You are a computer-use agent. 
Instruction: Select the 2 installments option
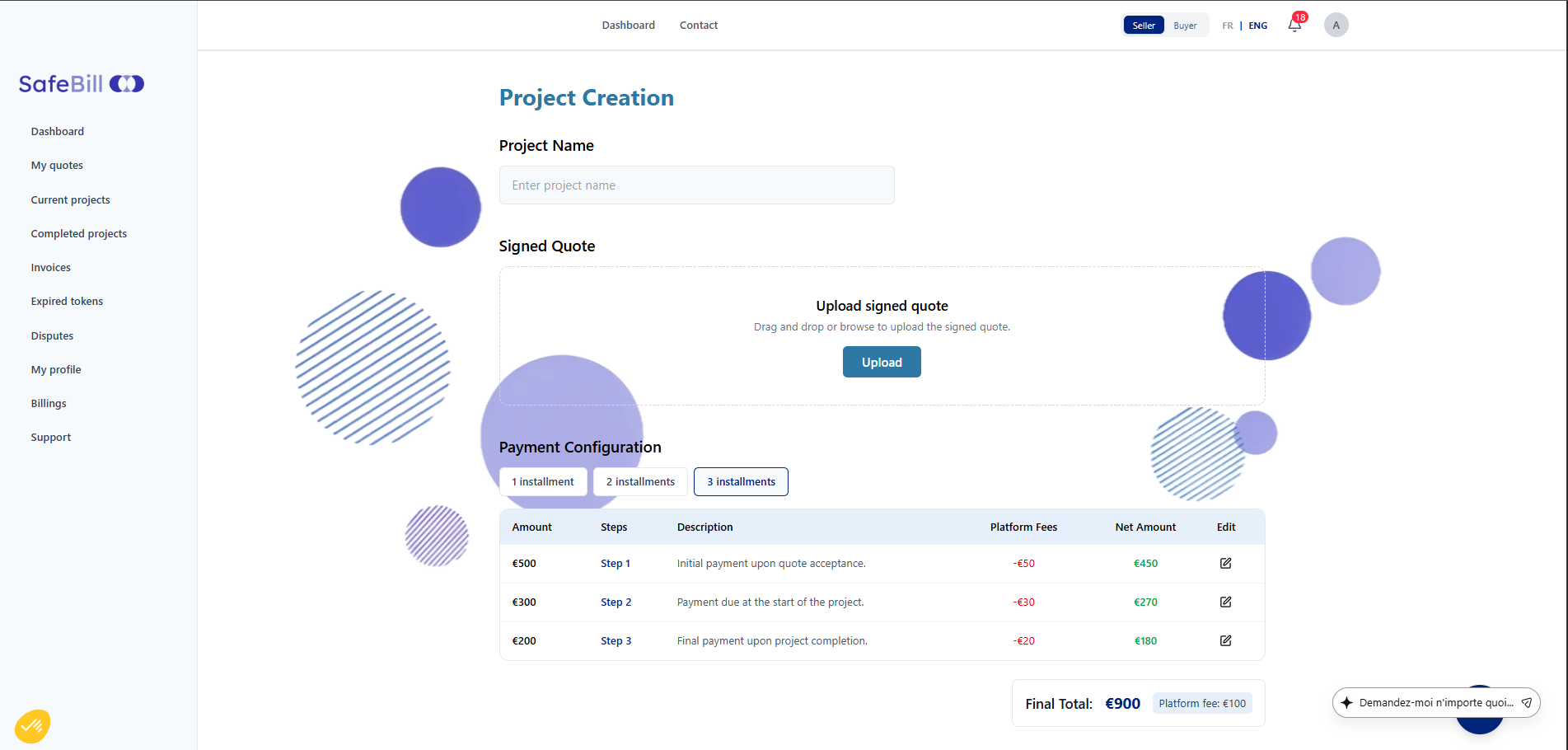640,481
